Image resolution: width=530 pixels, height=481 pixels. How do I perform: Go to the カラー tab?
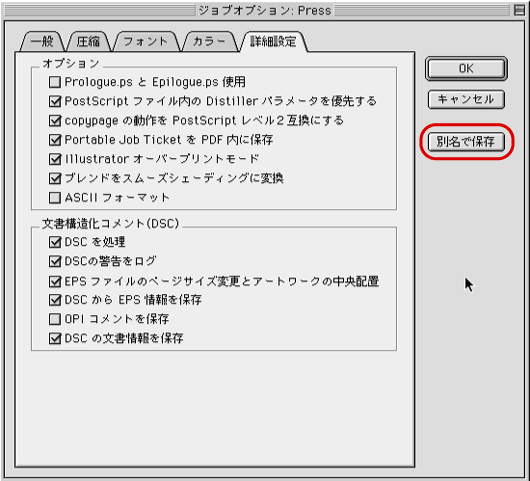point(209,42)
